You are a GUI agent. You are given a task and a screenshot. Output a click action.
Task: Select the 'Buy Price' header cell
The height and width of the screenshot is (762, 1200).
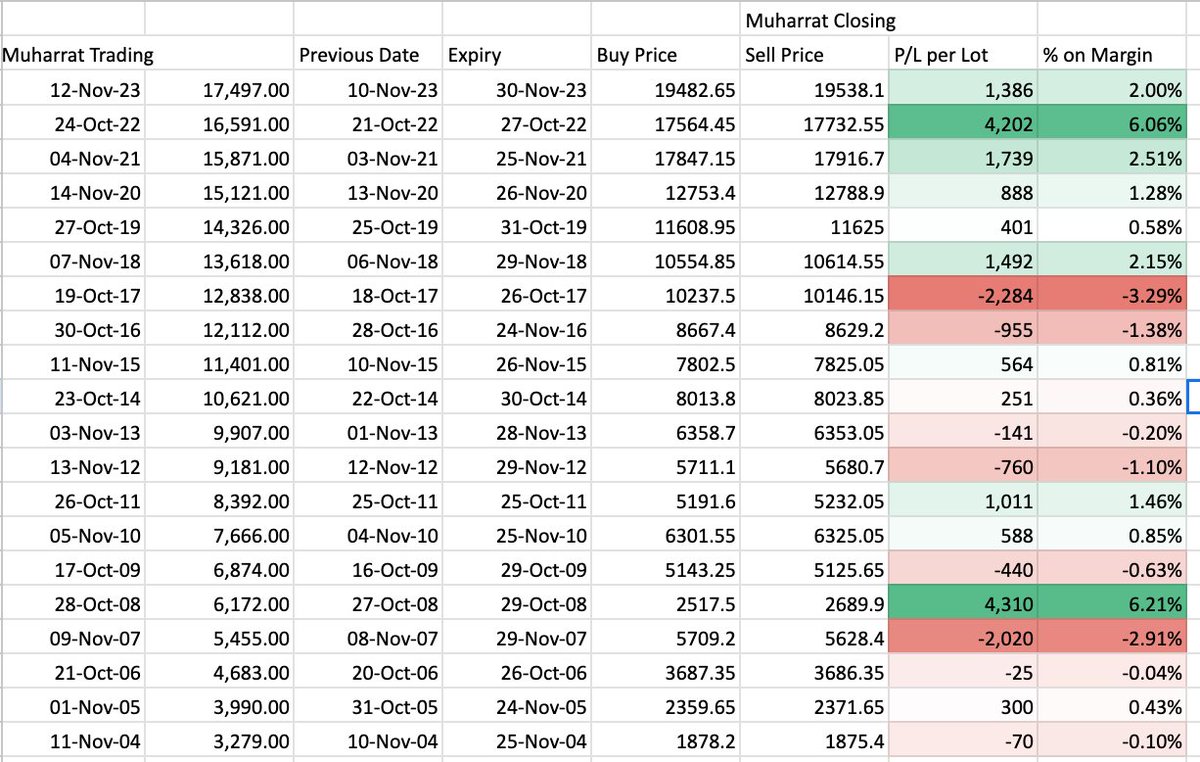665,56
